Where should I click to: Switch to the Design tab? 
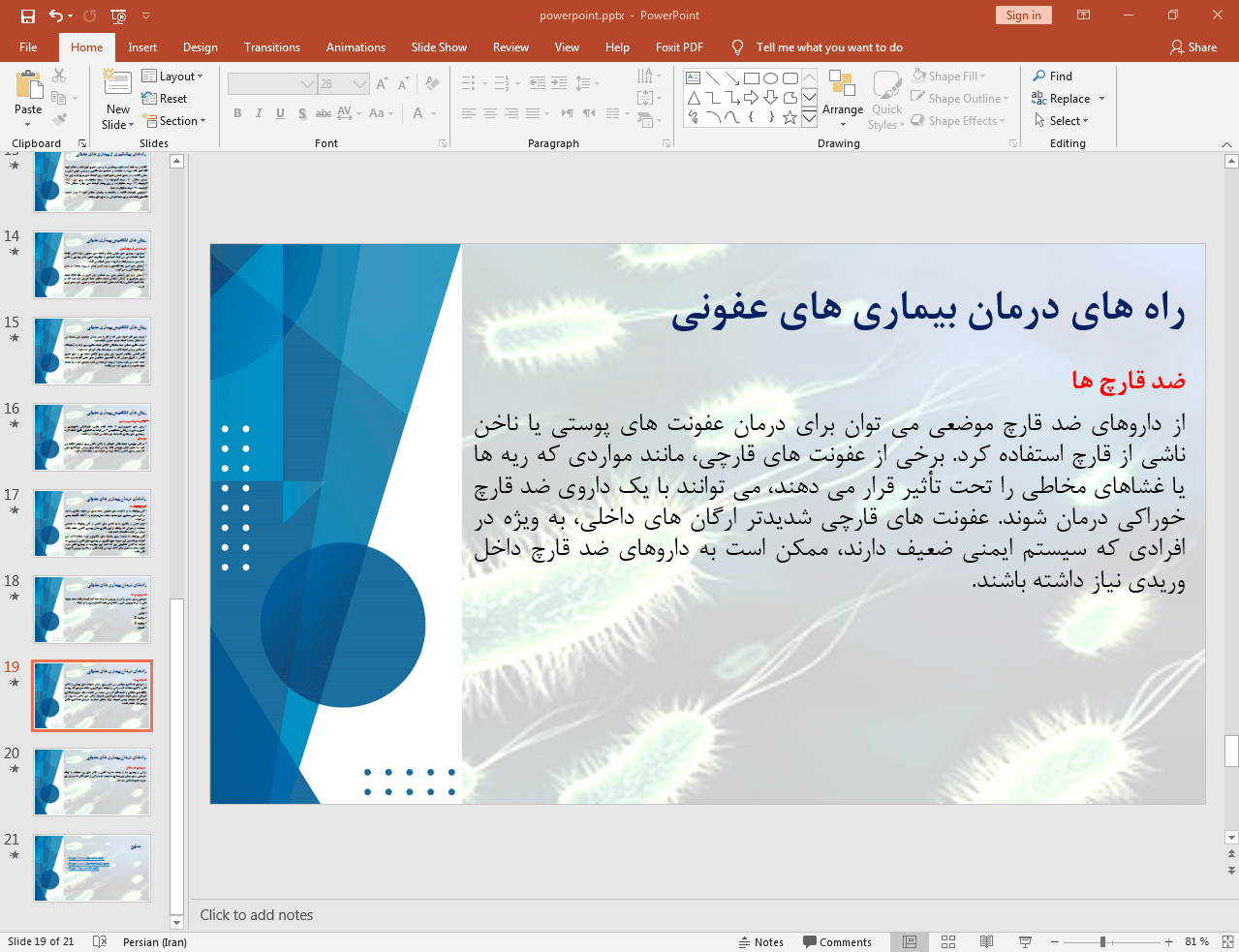[x=201, y=47]
